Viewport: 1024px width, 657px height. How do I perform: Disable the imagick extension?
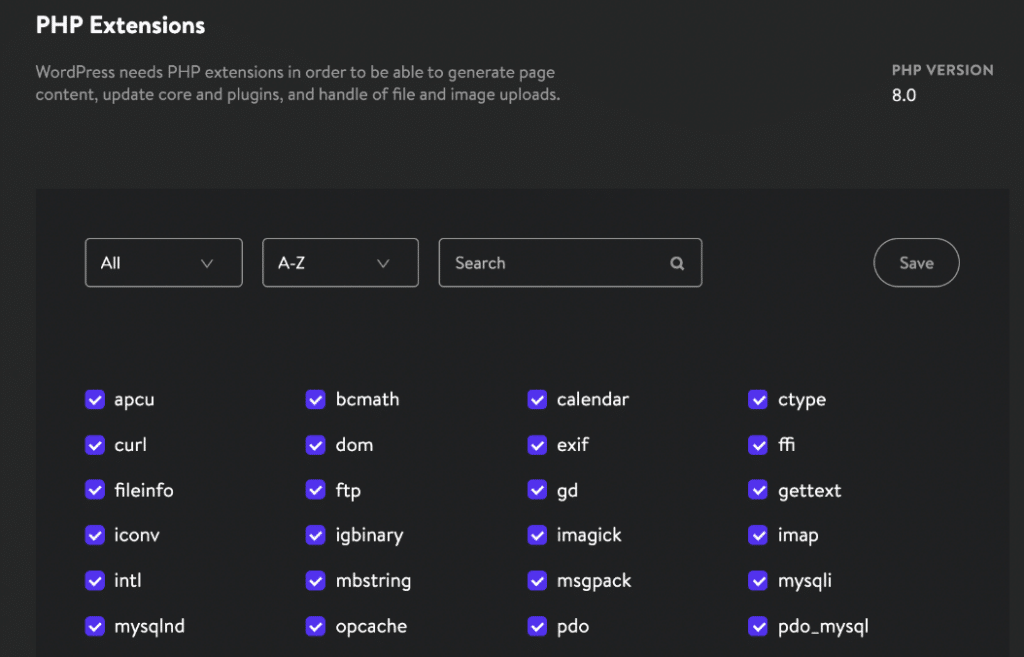537,535
